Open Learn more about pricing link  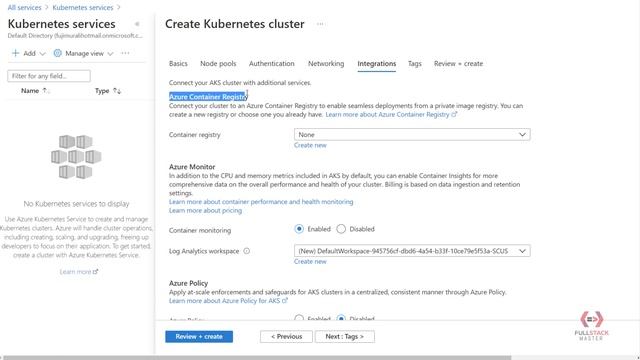coord(205,211)
